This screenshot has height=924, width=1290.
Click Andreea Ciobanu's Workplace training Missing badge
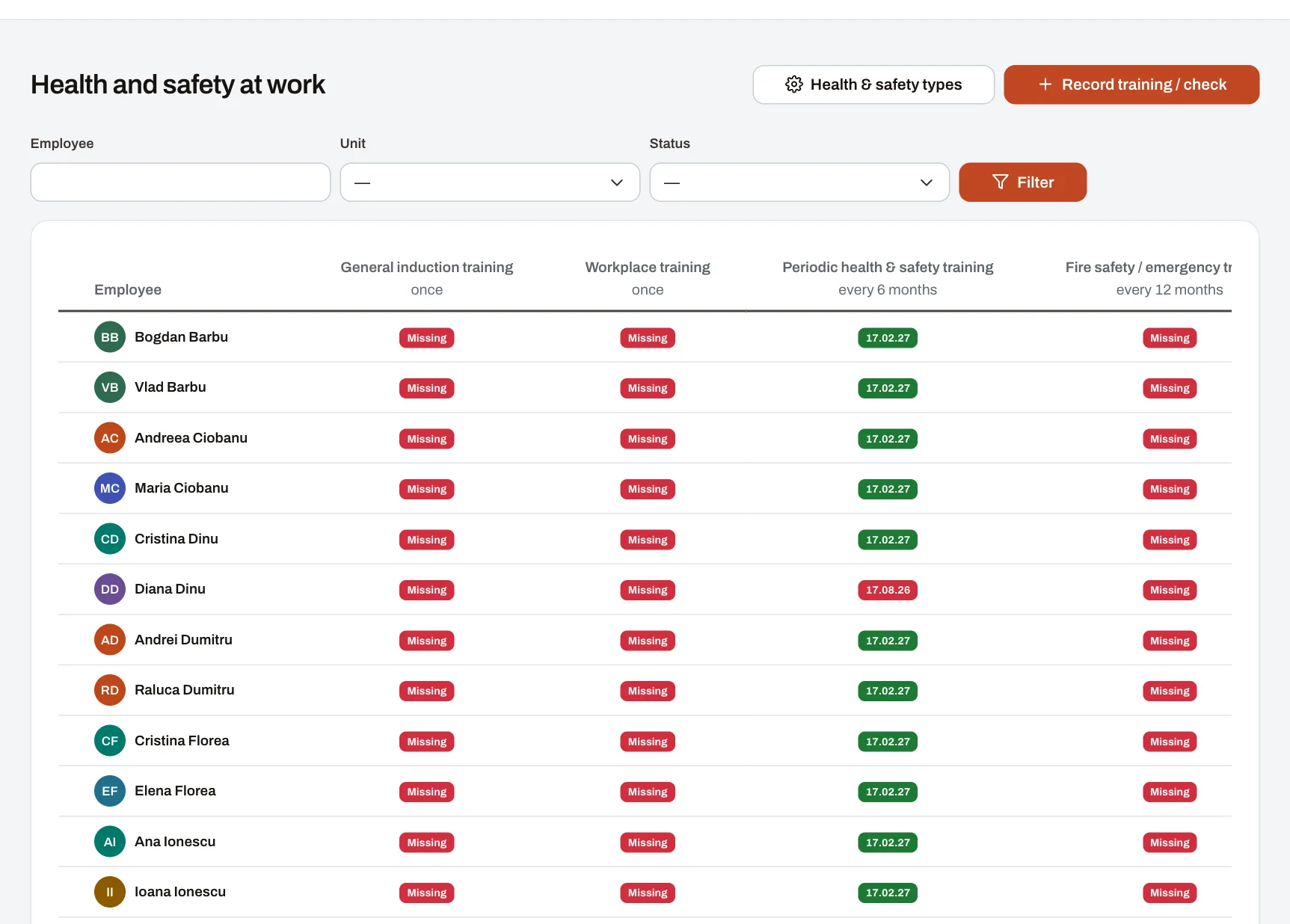tap(648, 439)
